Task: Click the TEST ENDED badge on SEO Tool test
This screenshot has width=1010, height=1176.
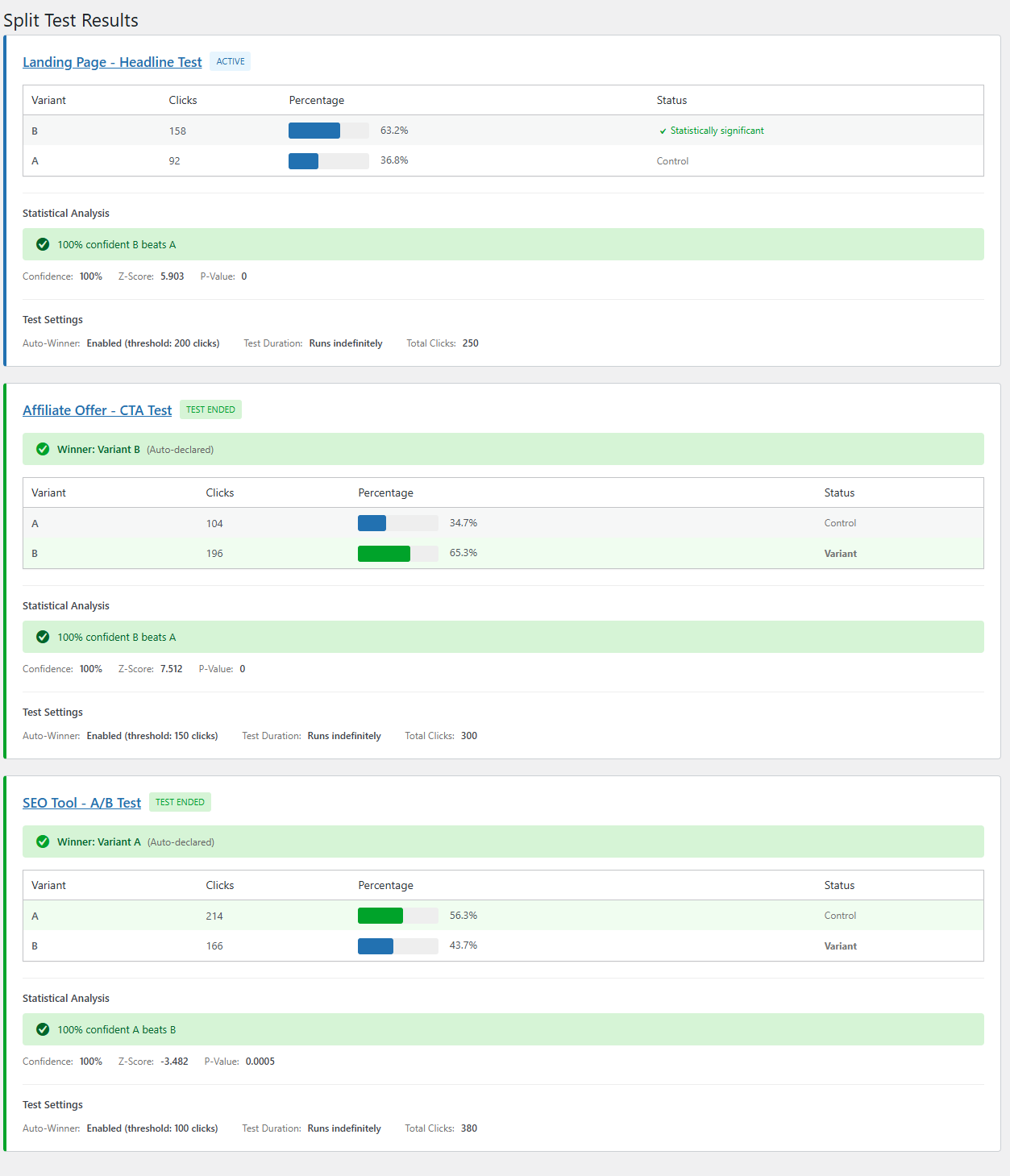Action: click(180, 802)
